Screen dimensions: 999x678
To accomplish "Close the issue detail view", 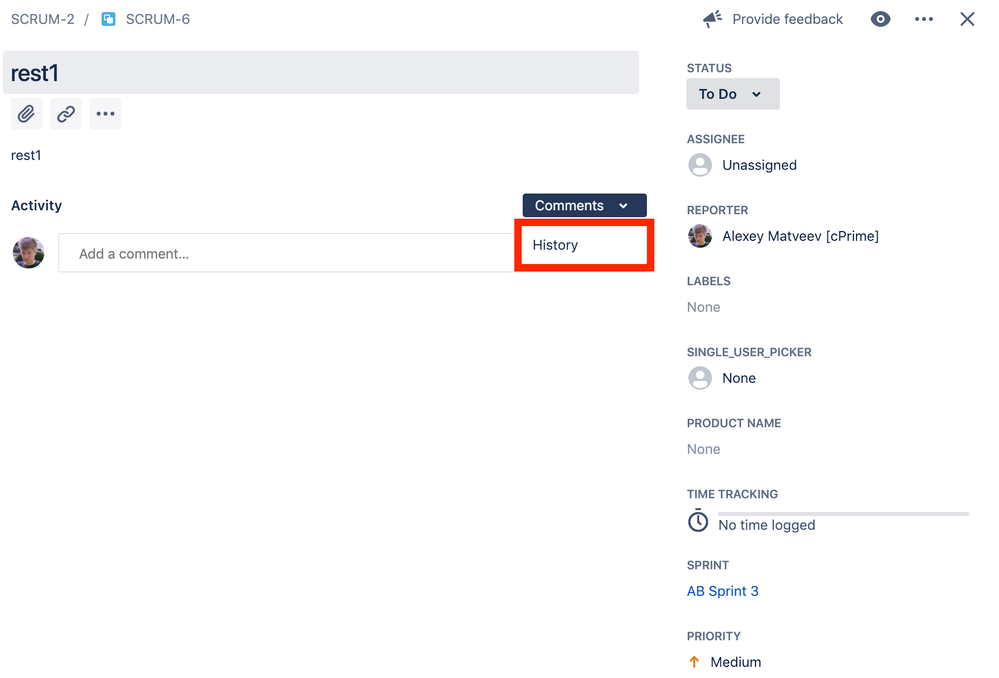I will point(967,19).
